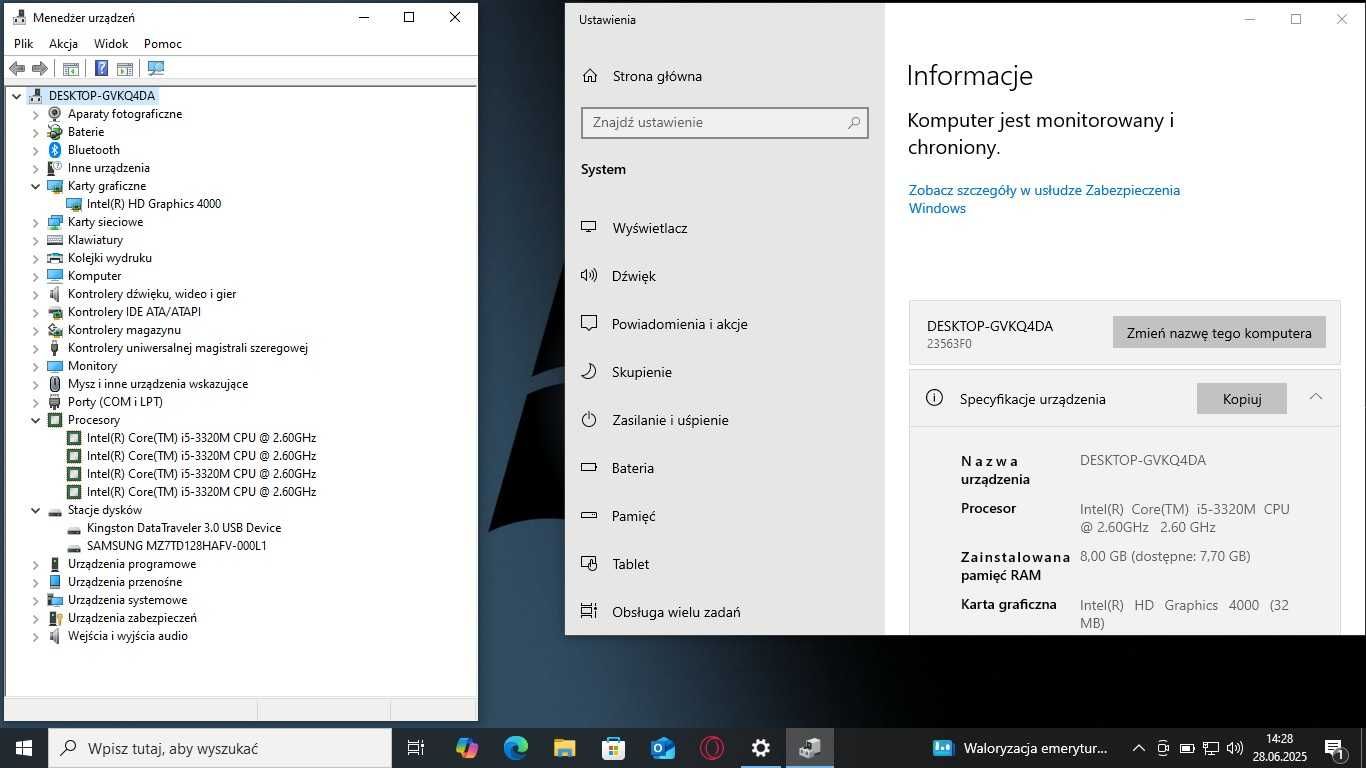Collapse the Specyfikacje urządzenia section chevron
This screenshot has height=768, width=1366.
pos(1316,398)
